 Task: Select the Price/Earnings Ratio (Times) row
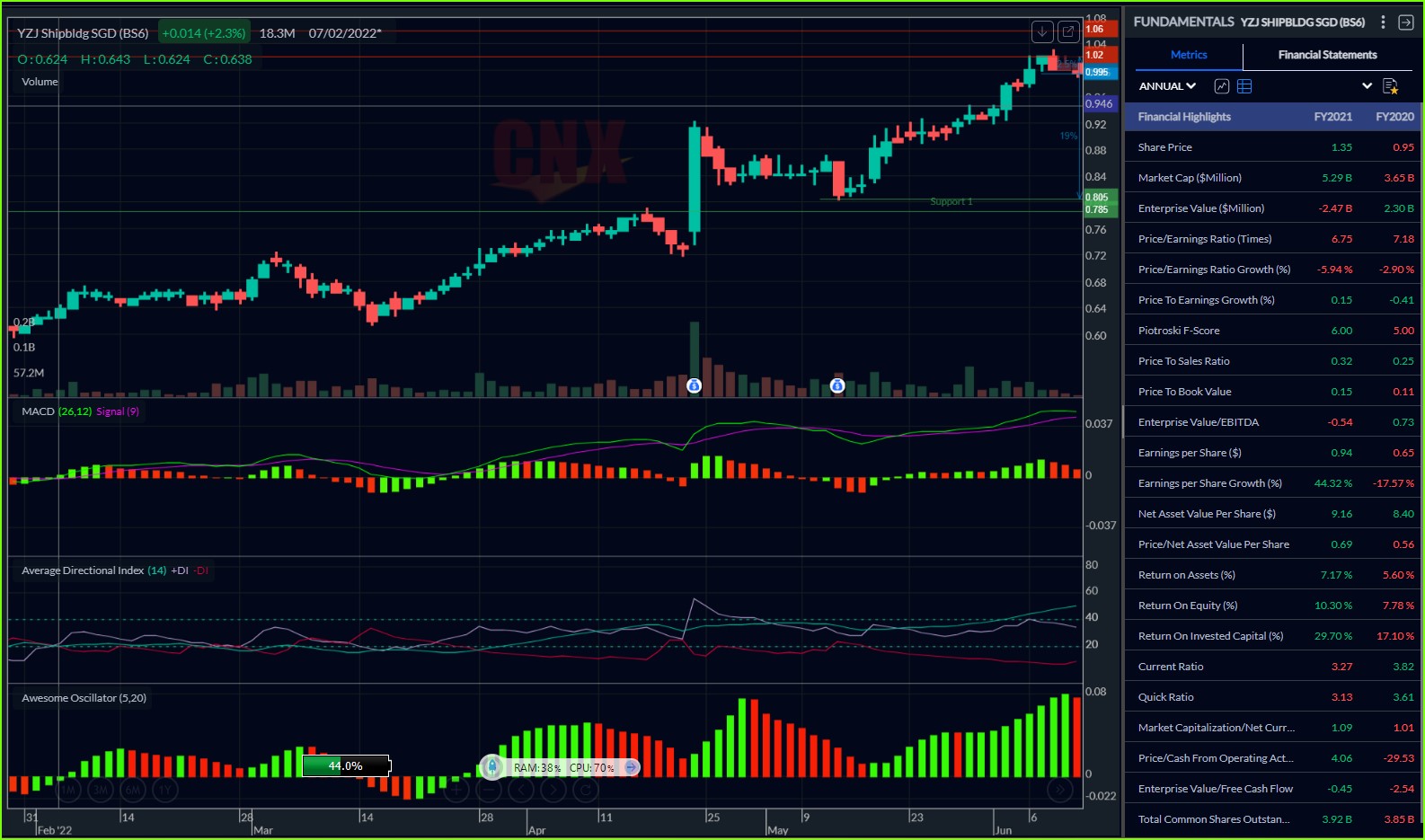[1273, 239]
